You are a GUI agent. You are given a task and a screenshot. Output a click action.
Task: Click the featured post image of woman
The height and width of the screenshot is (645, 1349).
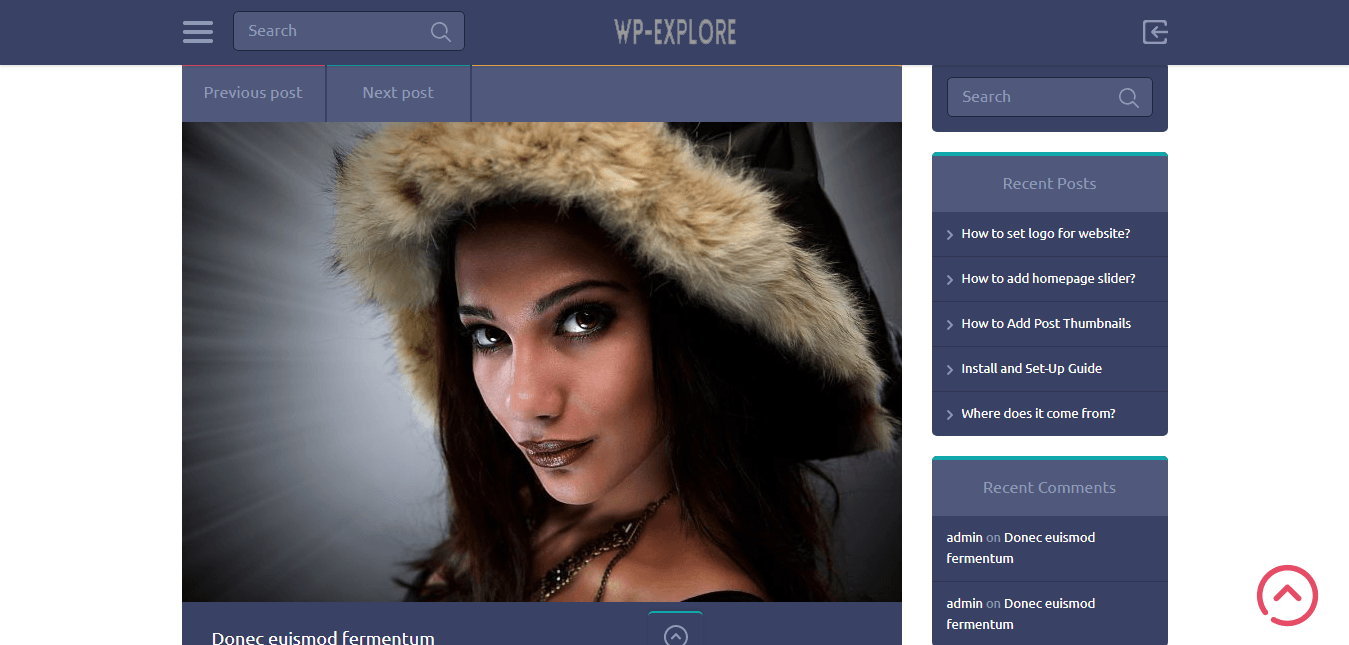[x=542, y=362]
